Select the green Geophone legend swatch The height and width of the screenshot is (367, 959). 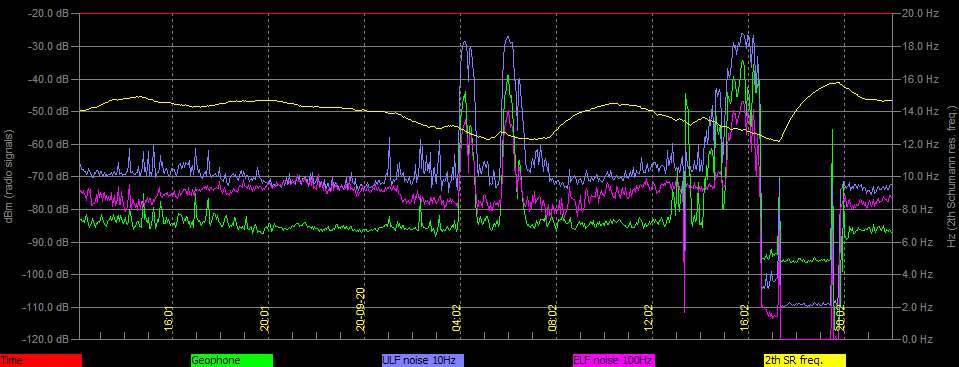pyautogui.click(x=232, y=361)
